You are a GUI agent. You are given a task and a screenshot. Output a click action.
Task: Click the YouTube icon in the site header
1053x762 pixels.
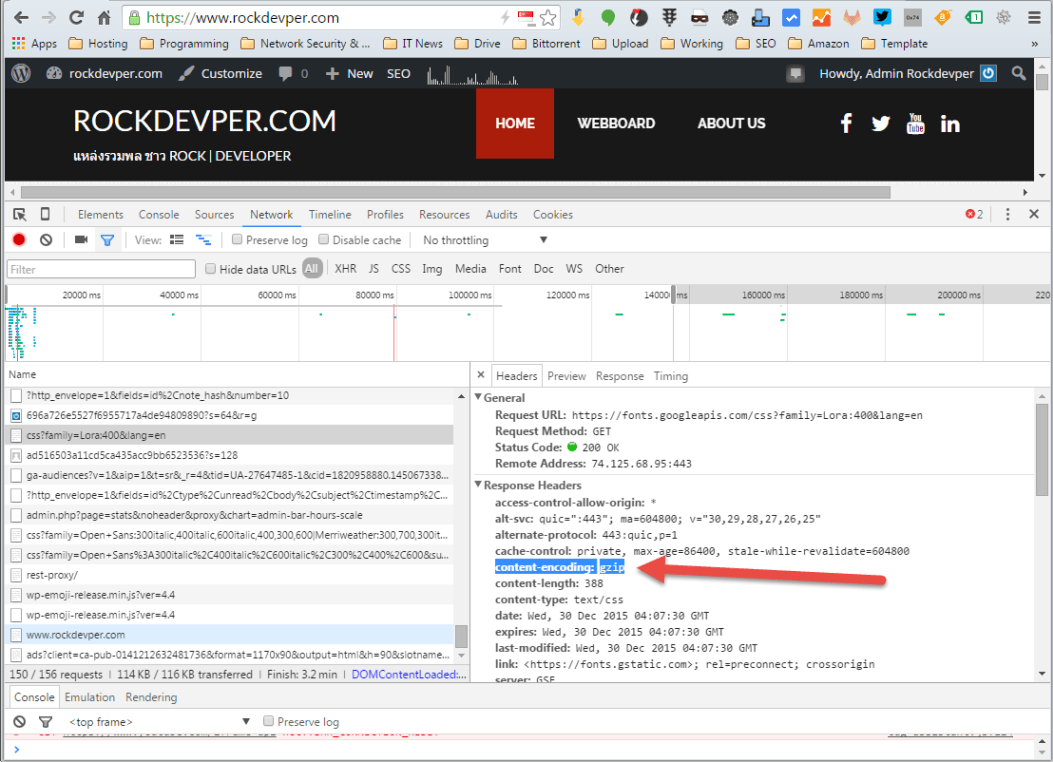click(x=915, y=123)
